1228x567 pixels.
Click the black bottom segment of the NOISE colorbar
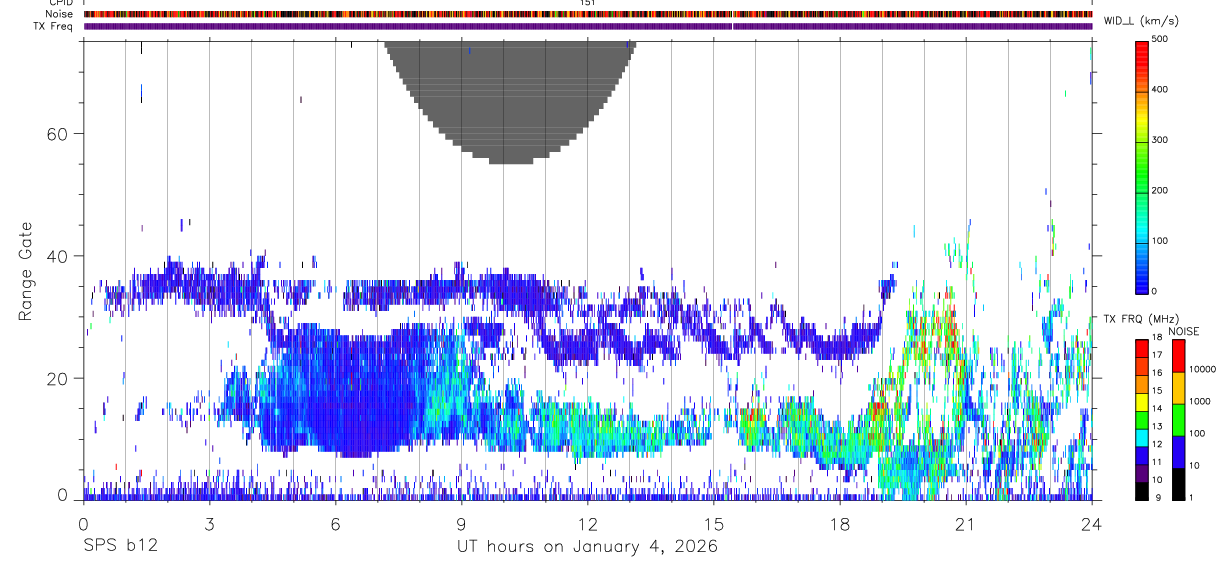pos(1179,484)
